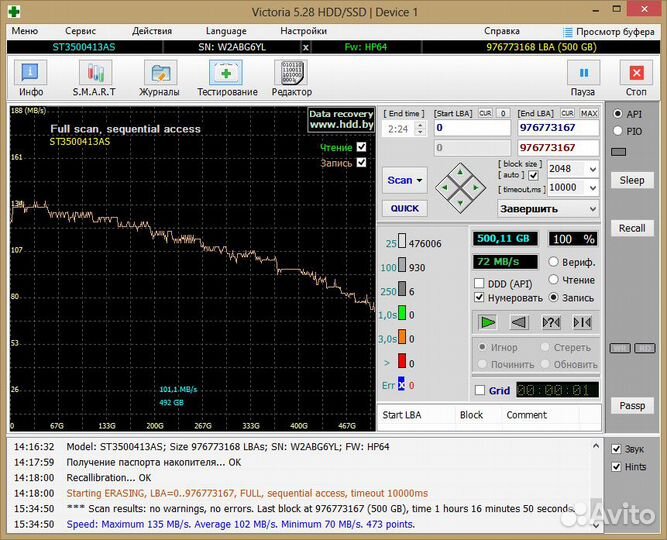This screenshot has height=540, width=667.
Task: Open the timeout 10000 ms dropdown
Action: coord(592,187)
